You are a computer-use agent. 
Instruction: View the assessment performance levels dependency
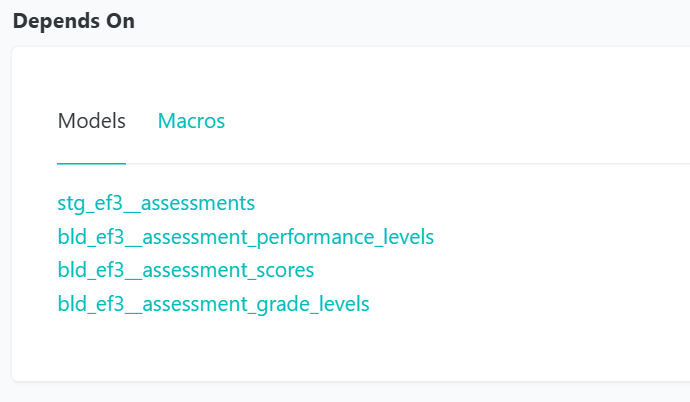pyautogui.click(x=245, y=237)
